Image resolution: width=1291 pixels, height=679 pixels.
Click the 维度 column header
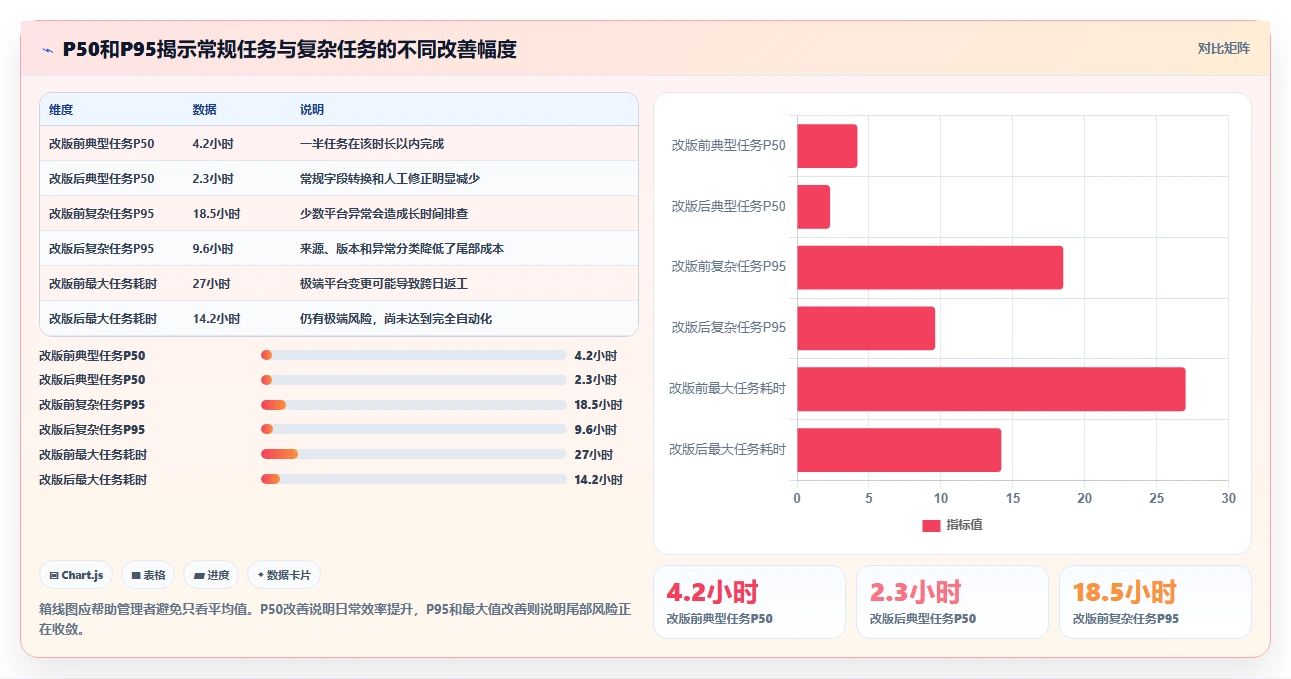pyautogui.click(x=61, y=110)
